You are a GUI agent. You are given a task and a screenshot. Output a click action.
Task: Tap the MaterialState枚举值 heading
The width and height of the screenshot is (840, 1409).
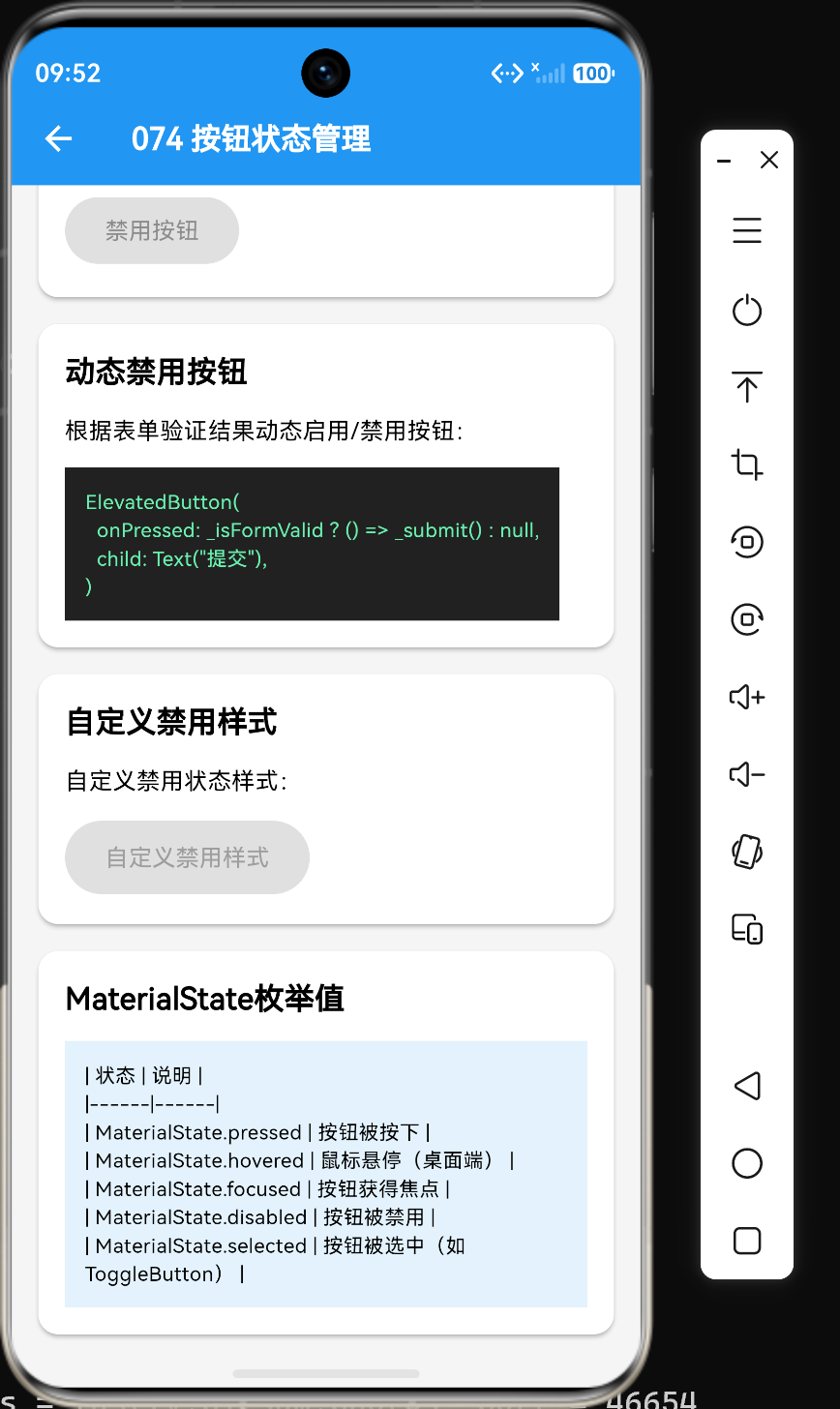pyautogui.click(x=205, y=999)
